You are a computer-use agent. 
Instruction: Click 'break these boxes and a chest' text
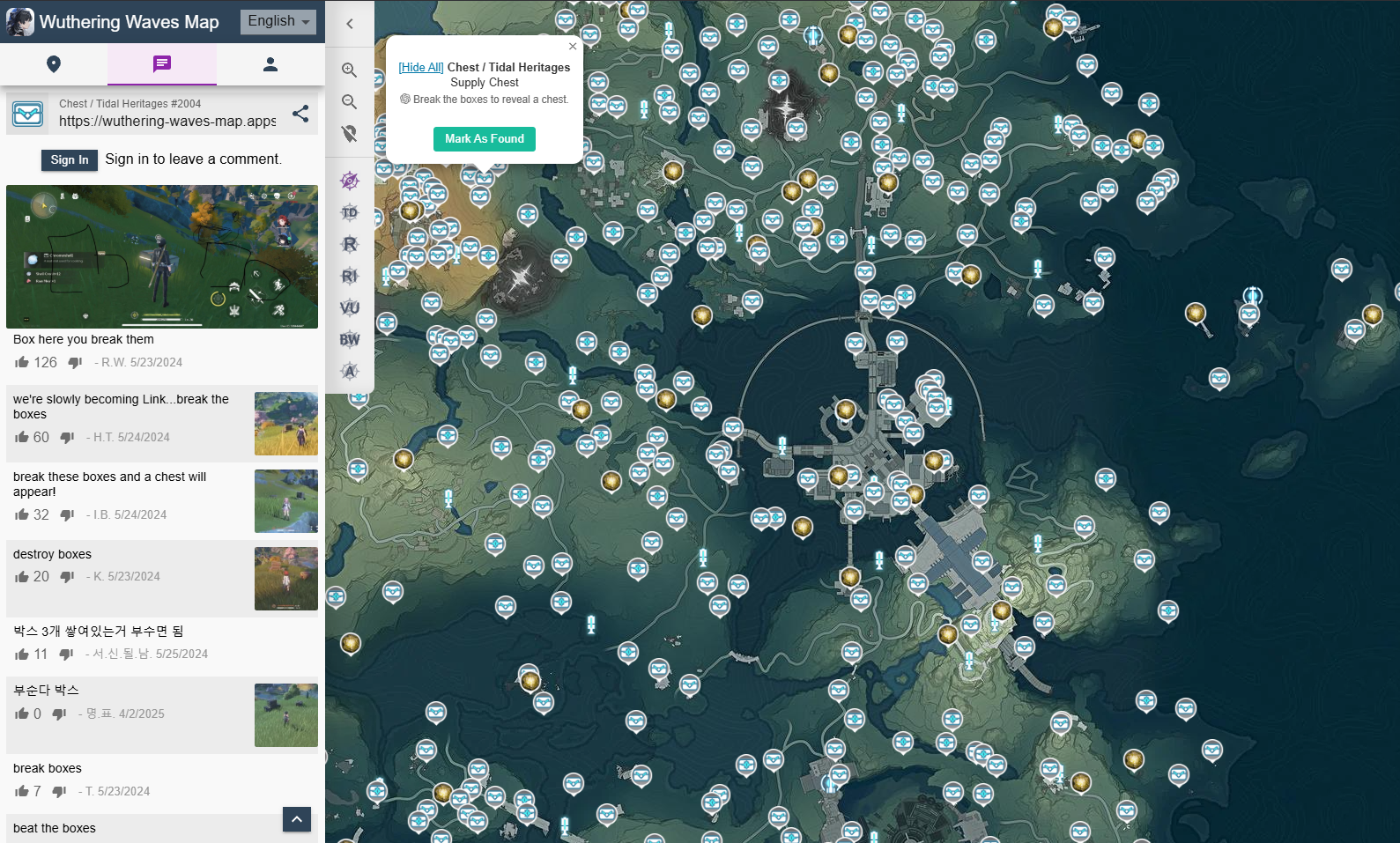click(109, 484)
